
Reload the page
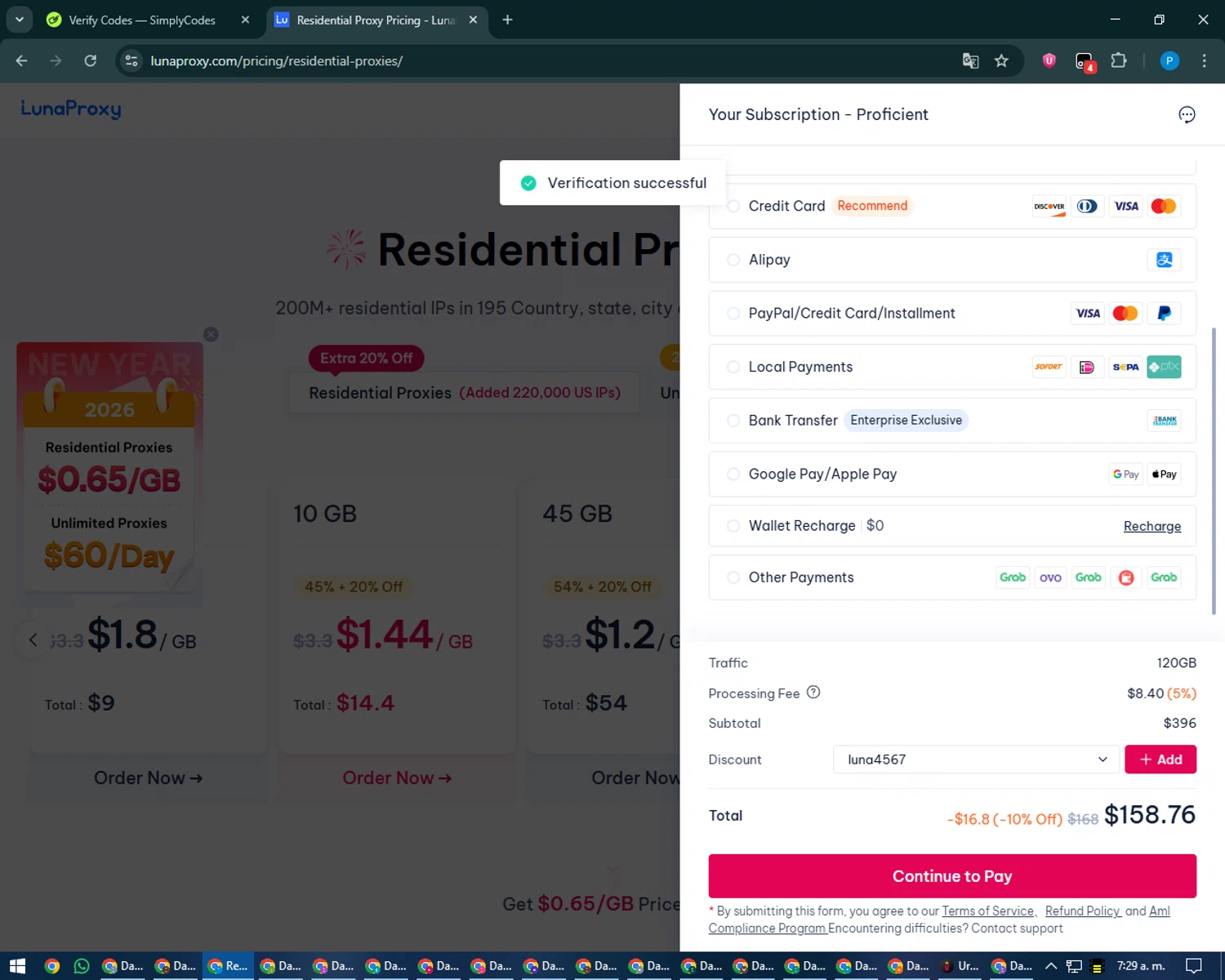pyautogui.click(x=91, y=60)
